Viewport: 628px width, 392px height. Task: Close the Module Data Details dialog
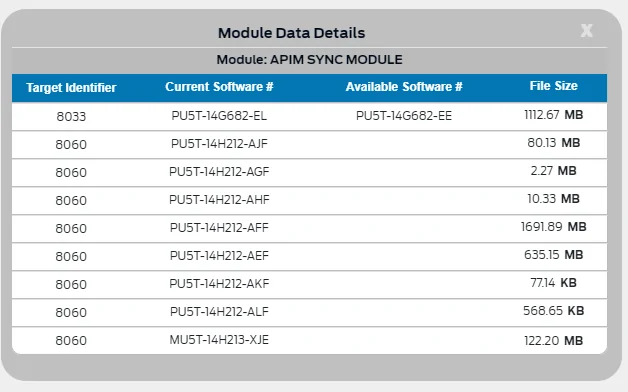tap(586, 30)
